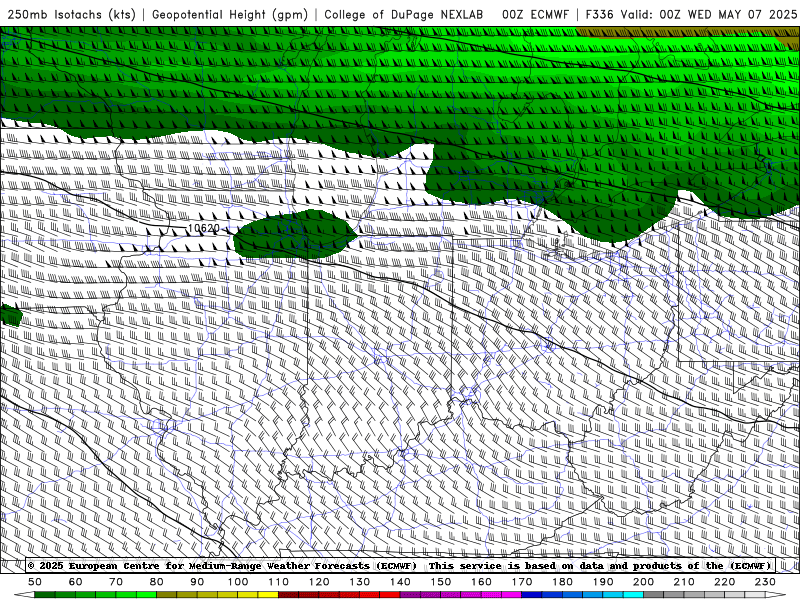Screen dimensions: 800x600
Task: Select the '190' legend value
Action: pyautogui.click(x=603, y=582)
